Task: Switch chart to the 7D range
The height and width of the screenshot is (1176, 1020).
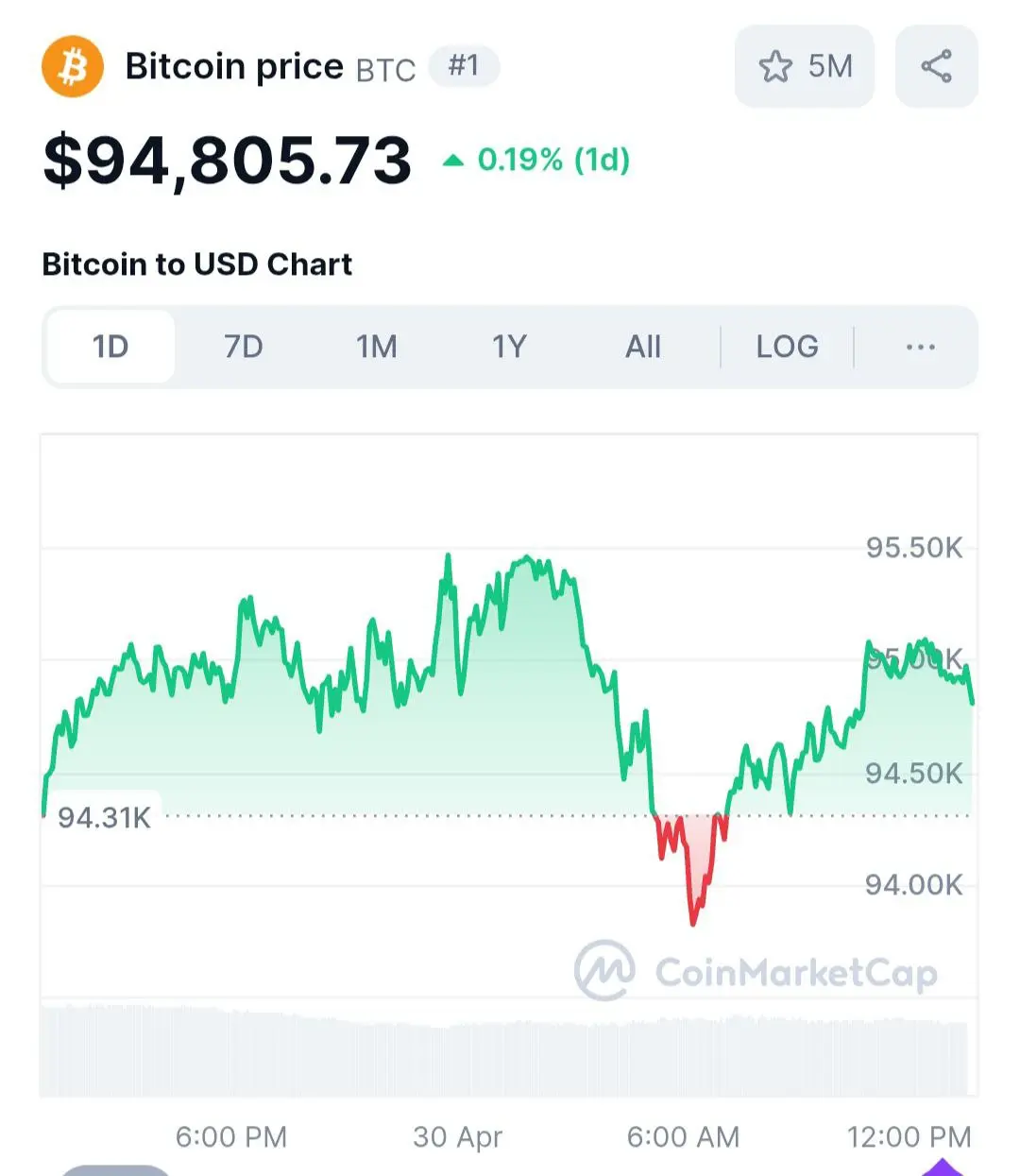Action: pyautogui.click(x=244, y=347)
